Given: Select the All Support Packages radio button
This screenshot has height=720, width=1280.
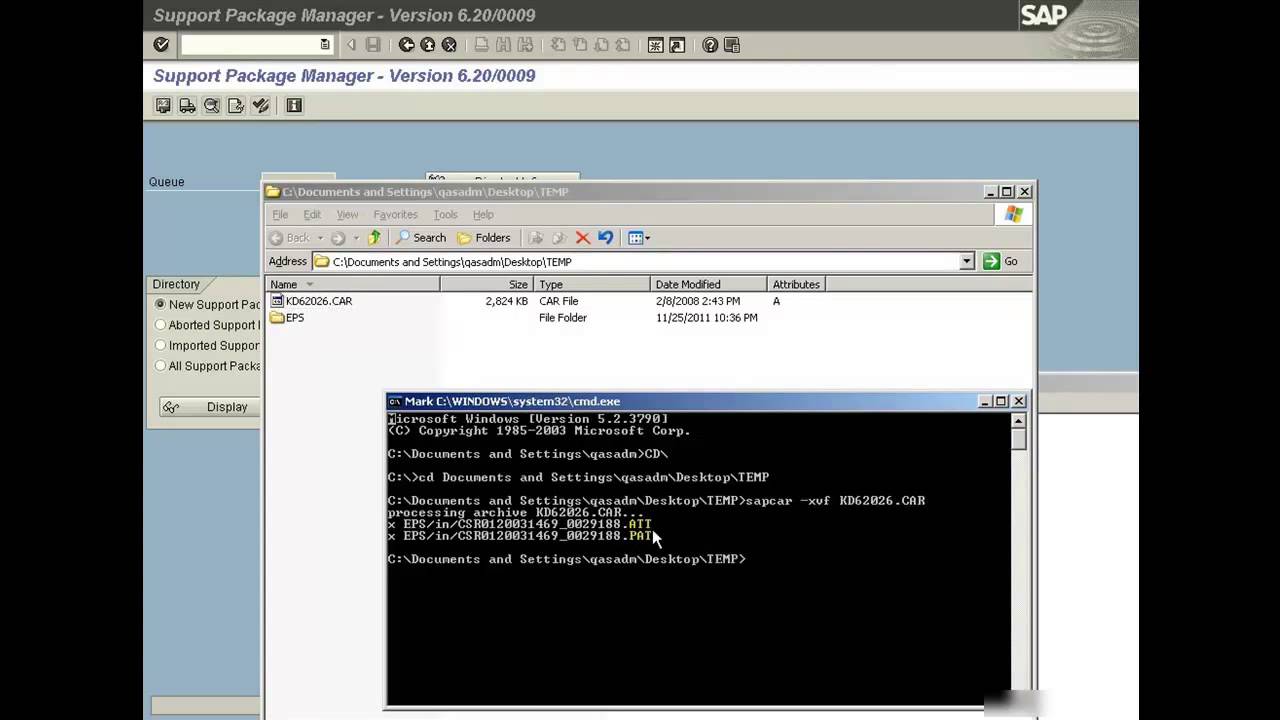Looking at the screenshot, I should click(160, 366).
